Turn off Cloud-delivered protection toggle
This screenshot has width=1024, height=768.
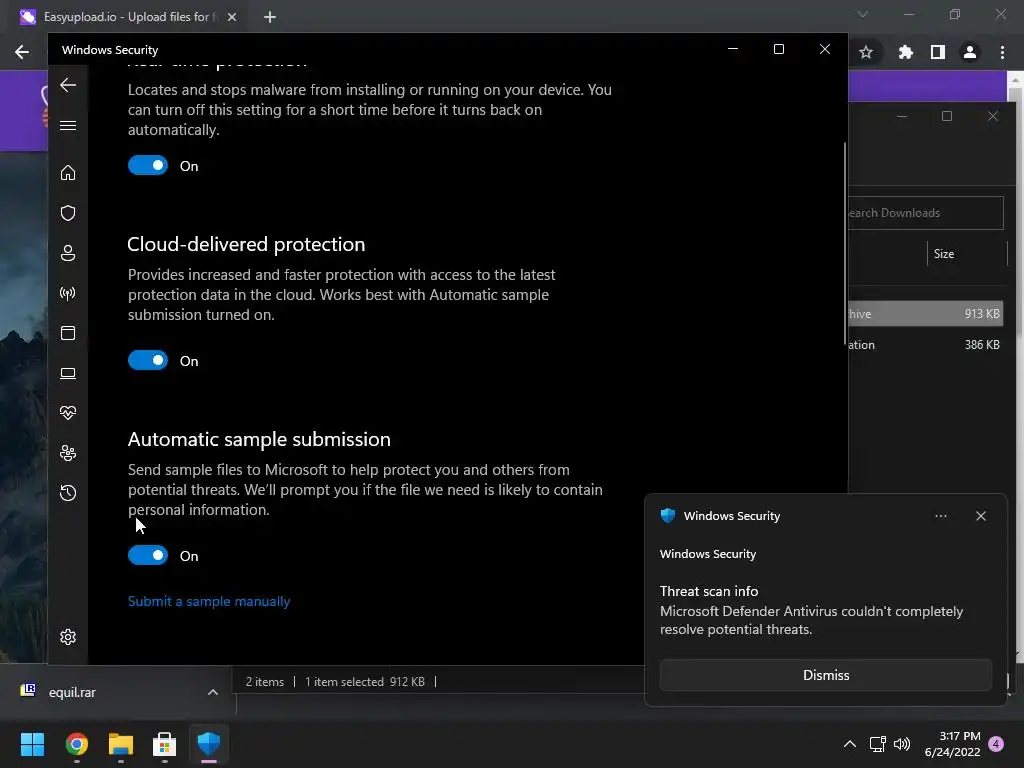[x=148, y=360]
